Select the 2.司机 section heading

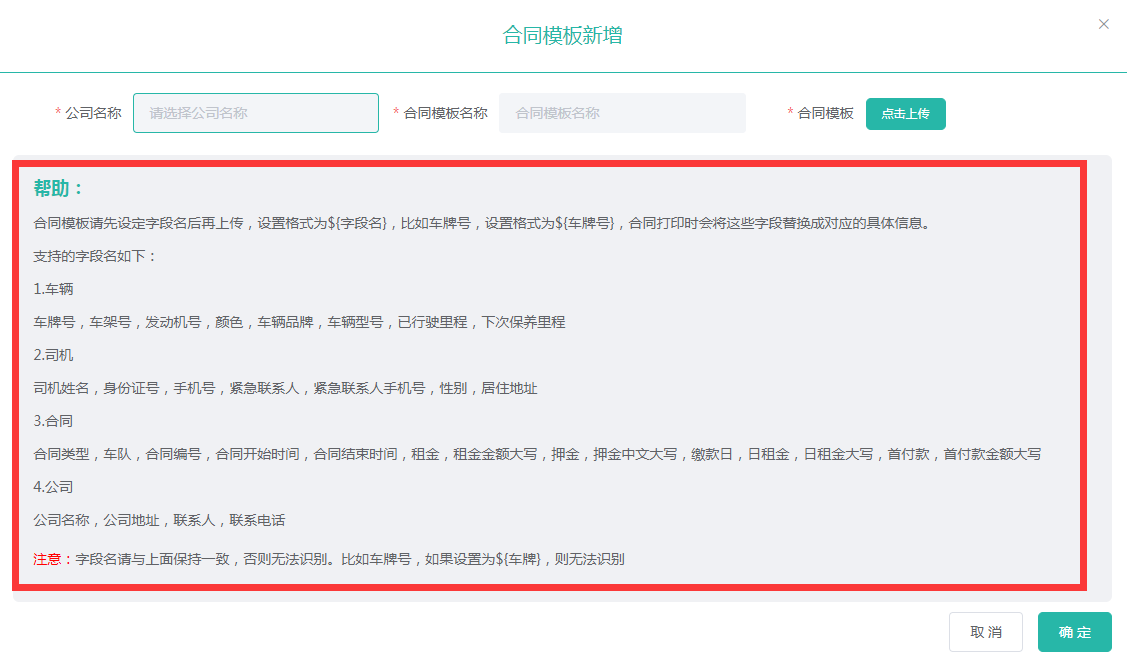53,355
